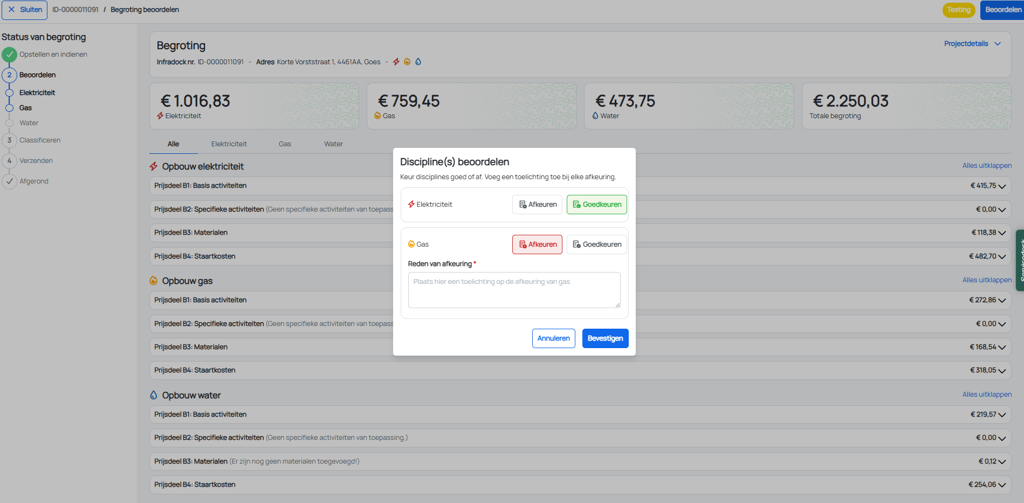Click the water icon after the address
Viewport: 1024px width, 503px height.
[418, 62]
